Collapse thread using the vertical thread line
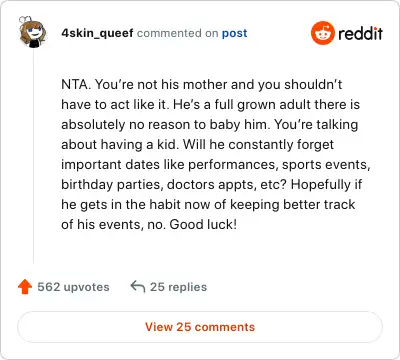Screen dimensions: 400x360 click(x=33, y=155)
